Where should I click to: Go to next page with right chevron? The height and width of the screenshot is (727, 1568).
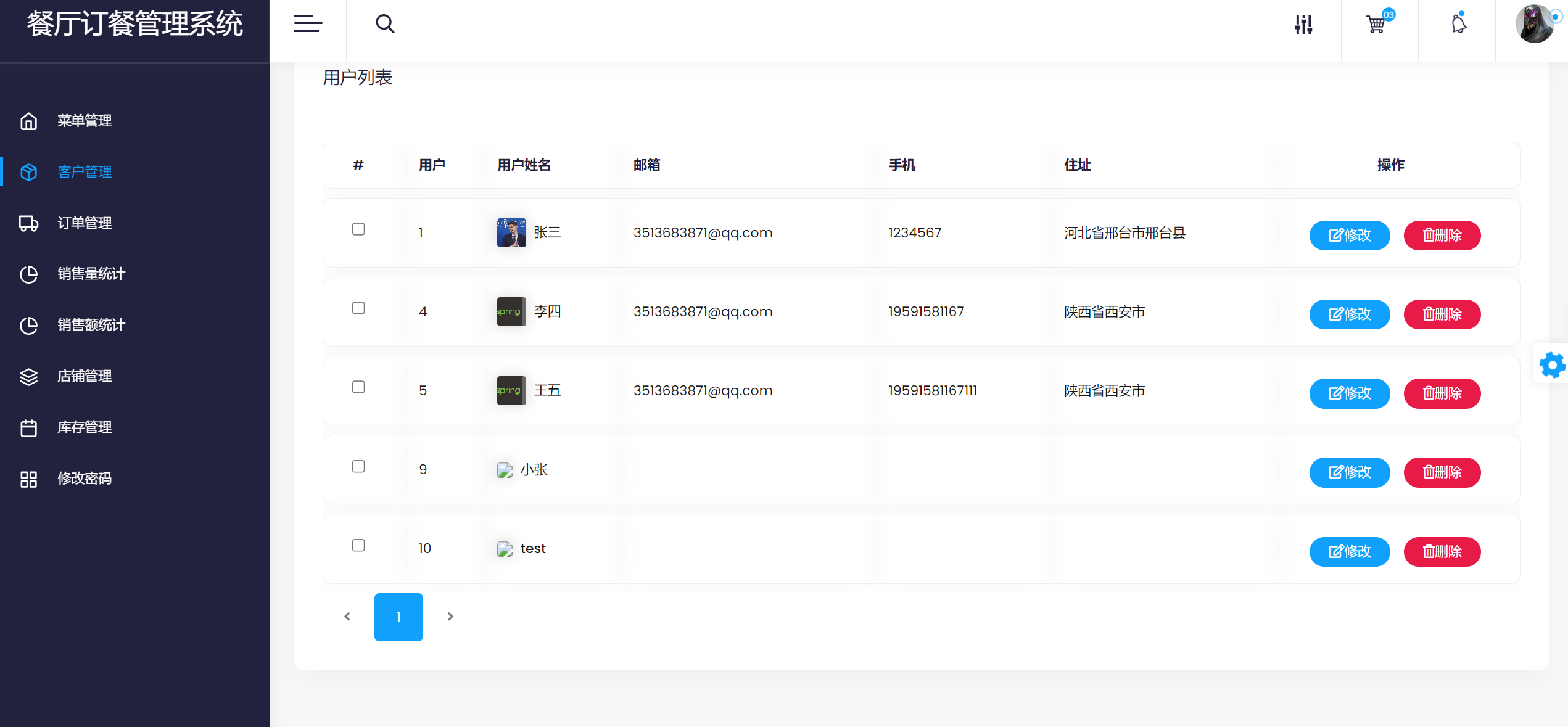[x=450, y=617]
